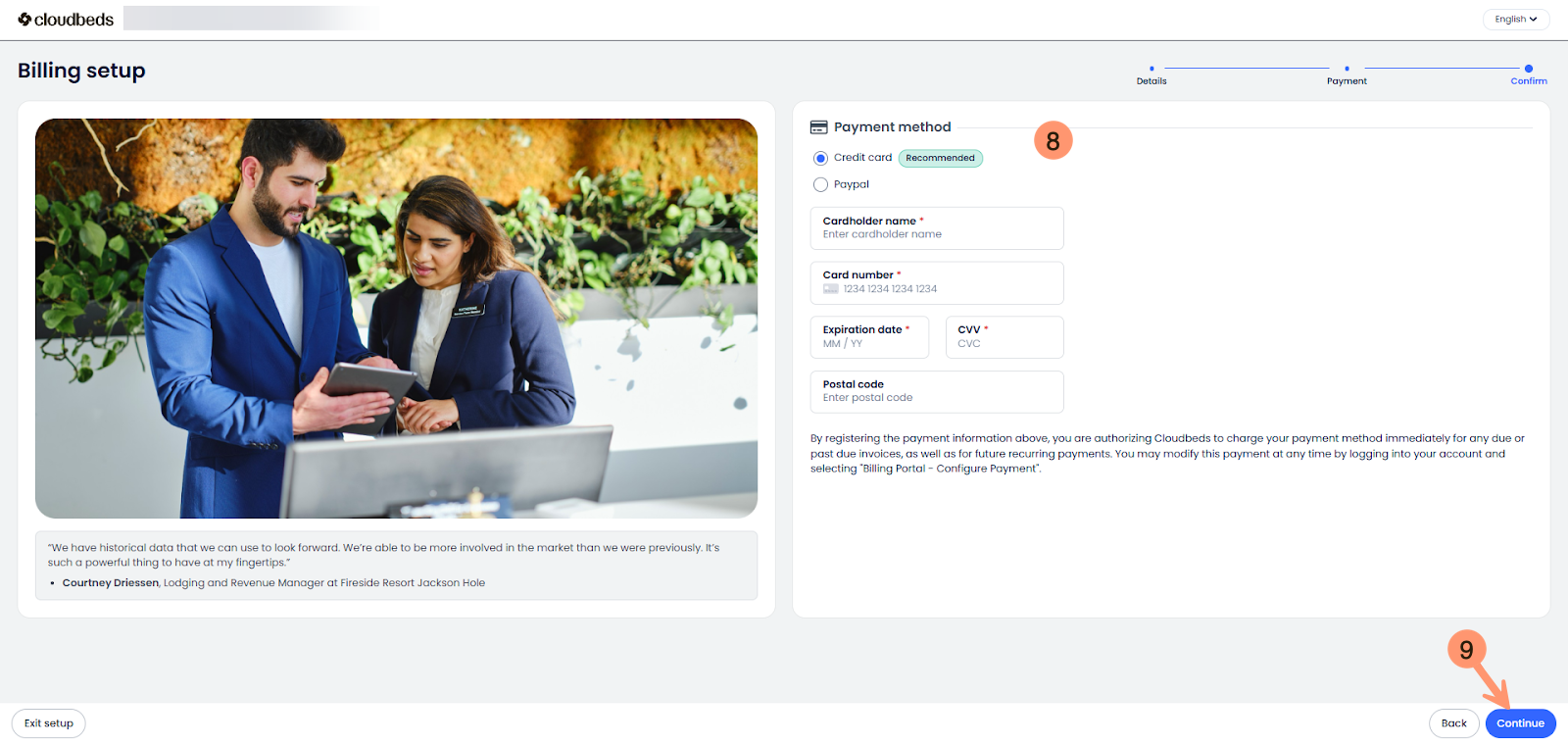Go to the Details step
Viewport: 1568px width, 744px height.
(1151, 75)
